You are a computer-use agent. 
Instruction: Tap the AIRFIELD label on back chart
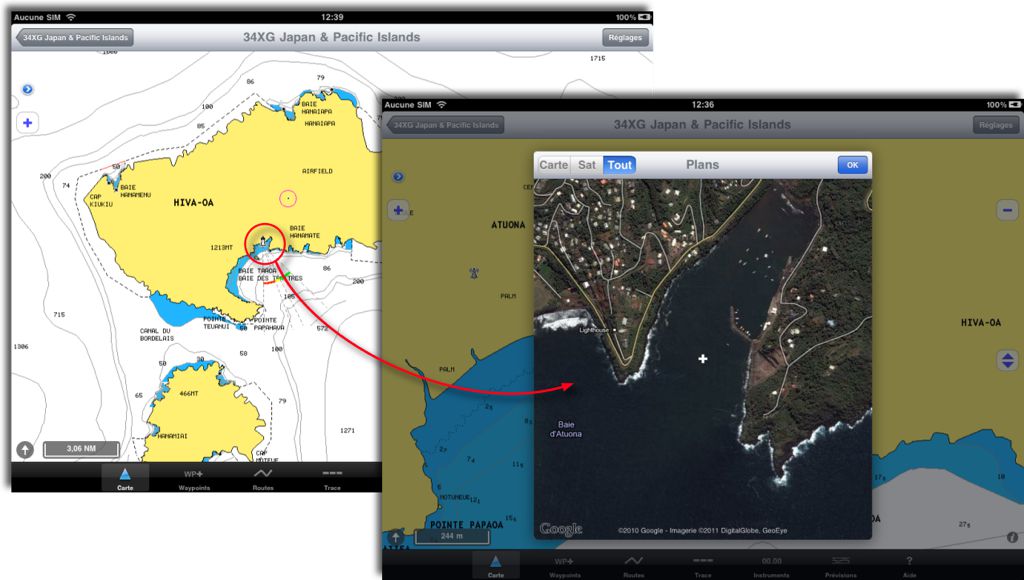317,171
